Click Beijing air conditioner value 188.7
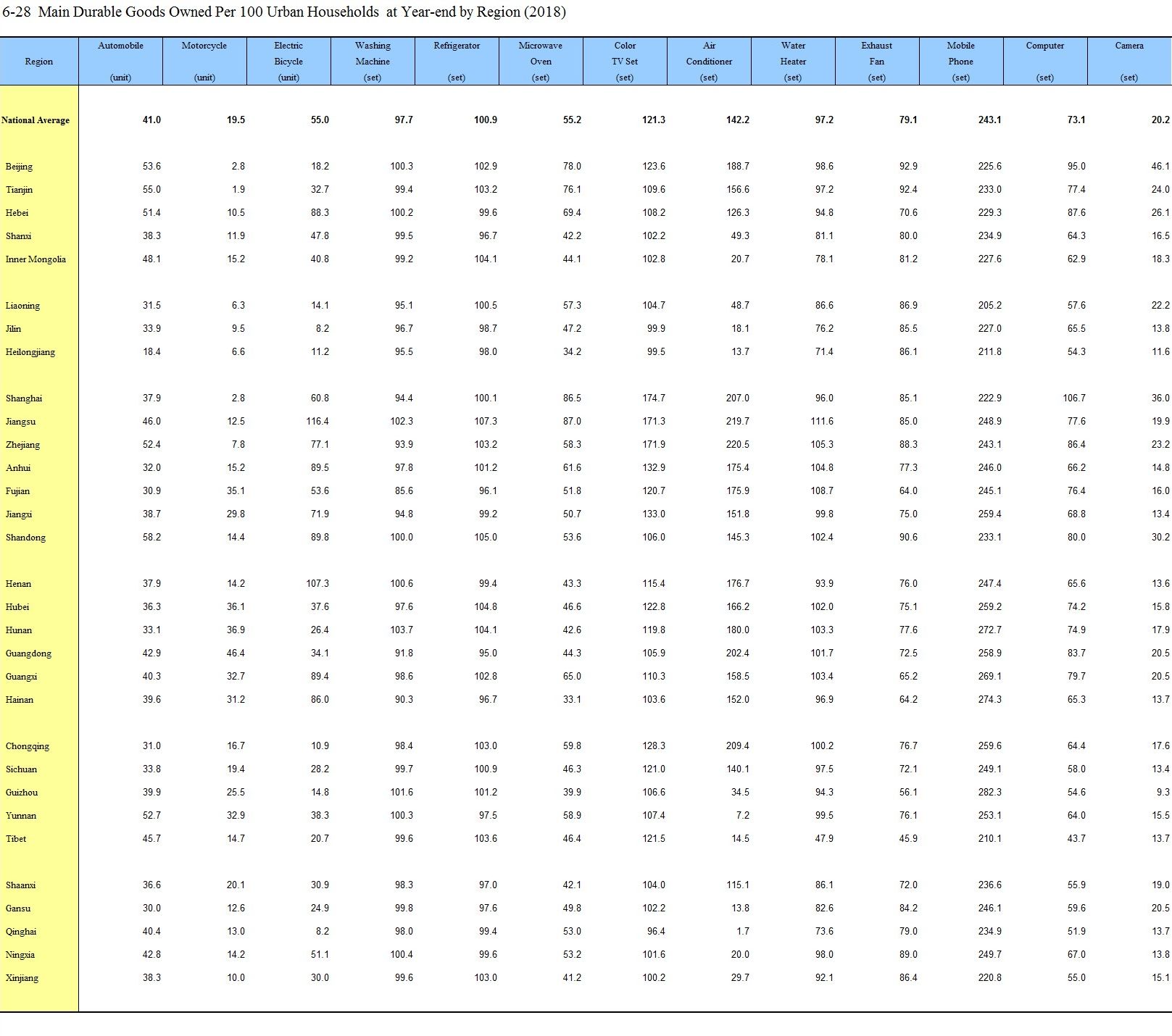This screenshot has width=1172, height=1036. pos(738,167)
